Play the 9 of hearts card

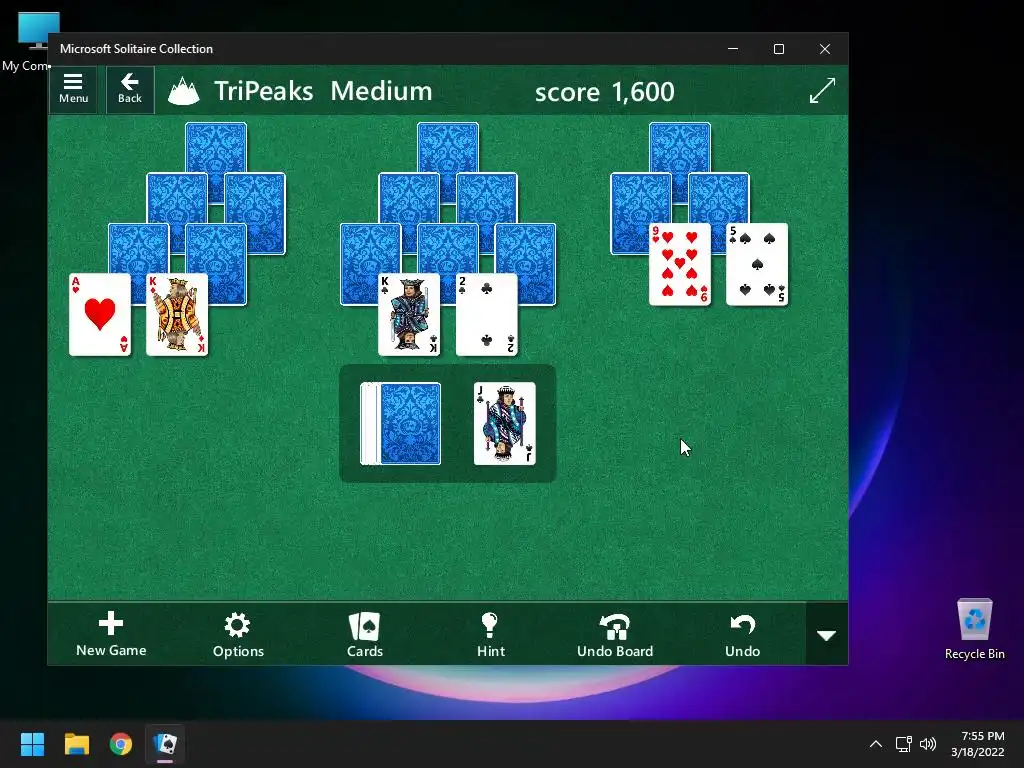[680, 264]
